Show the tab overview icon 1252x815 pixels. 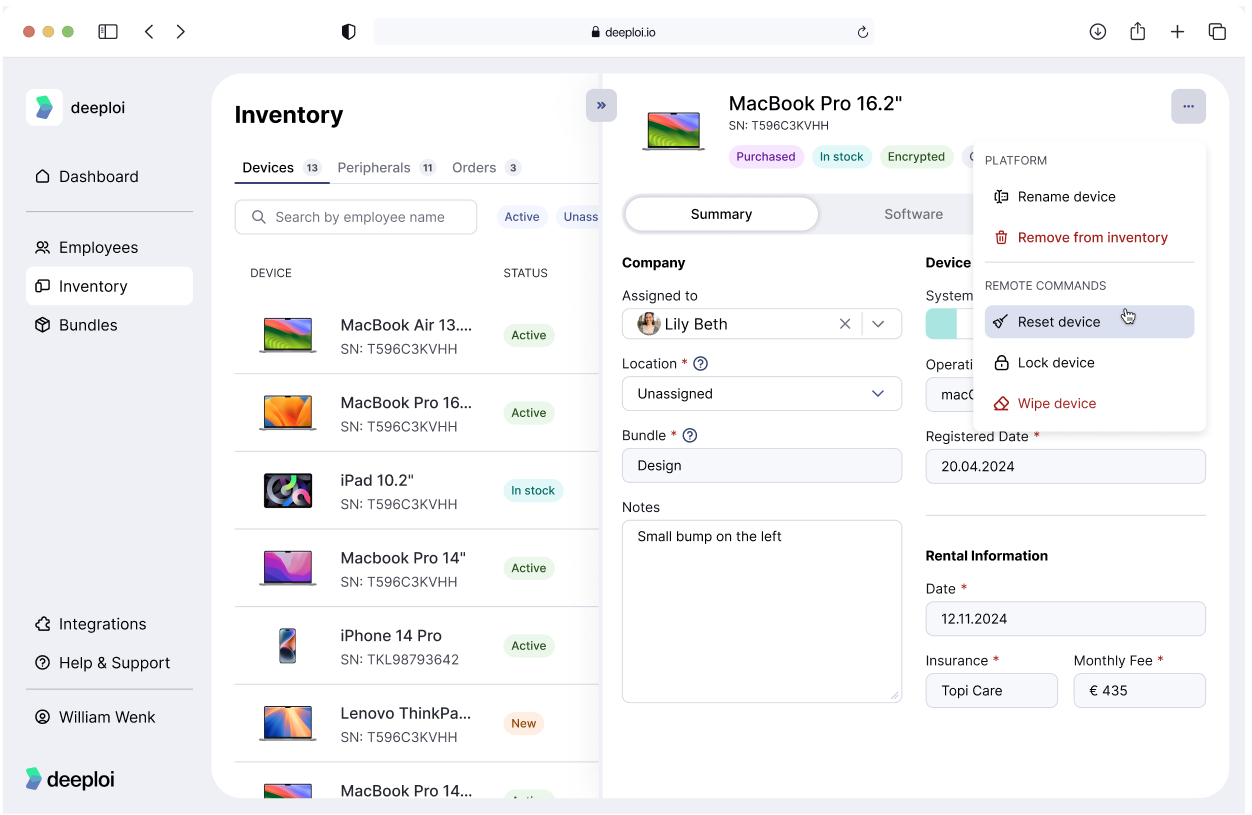point(1218,32)
